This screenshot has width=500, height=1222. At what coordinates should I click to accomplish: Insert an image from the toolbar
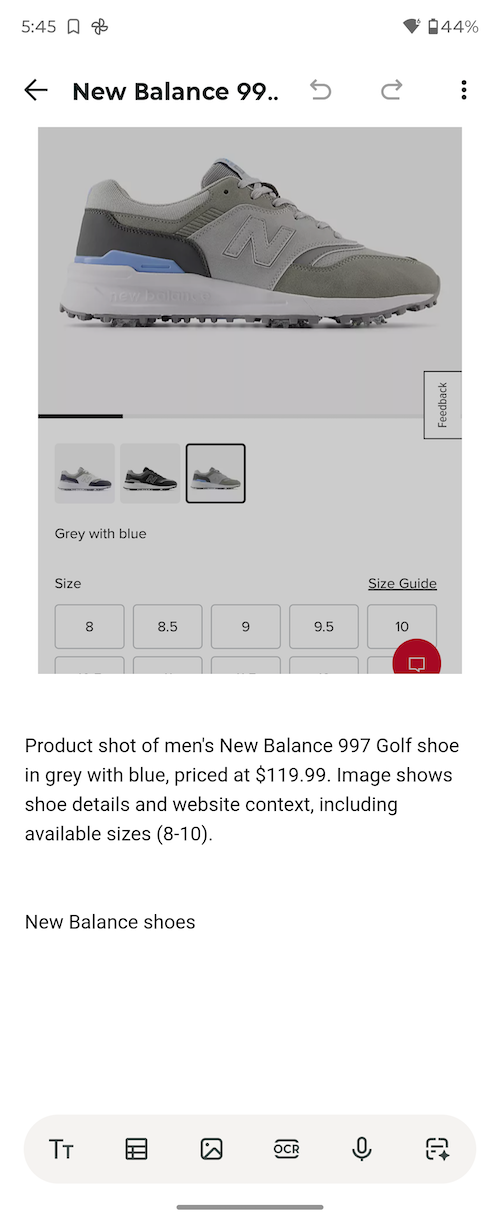[211, 1149]
